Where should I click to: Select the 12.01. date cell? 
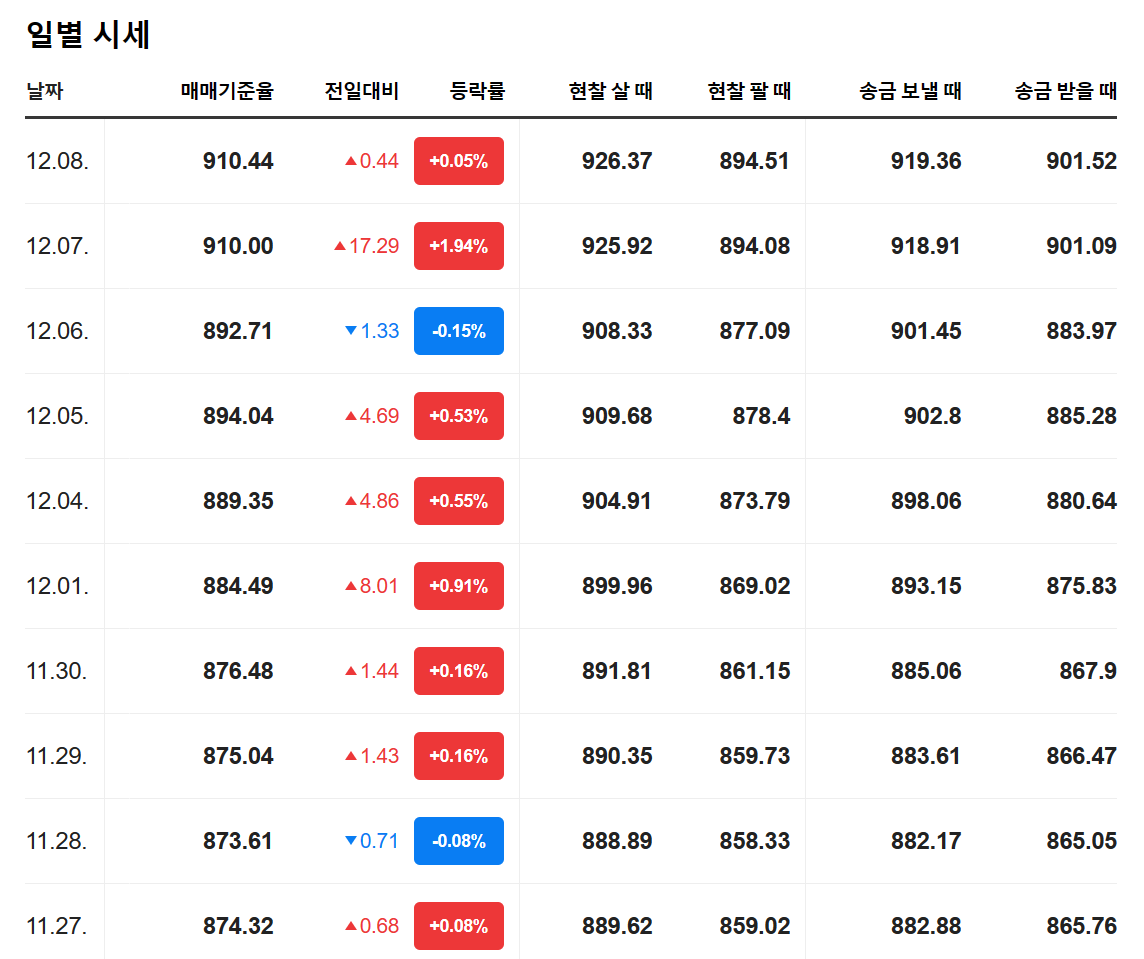click(x=58, y=586)
